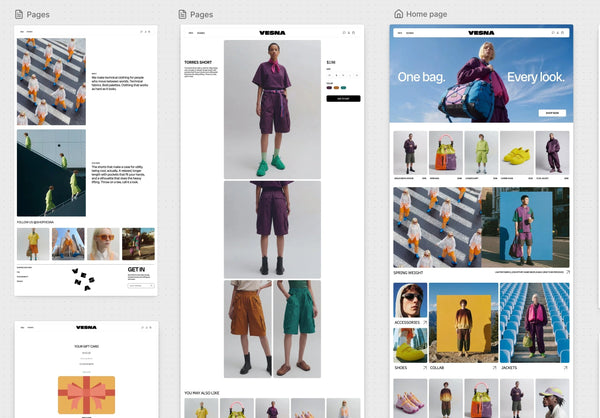Click the arrow icon next to Spring Weight description

(568, 272)
